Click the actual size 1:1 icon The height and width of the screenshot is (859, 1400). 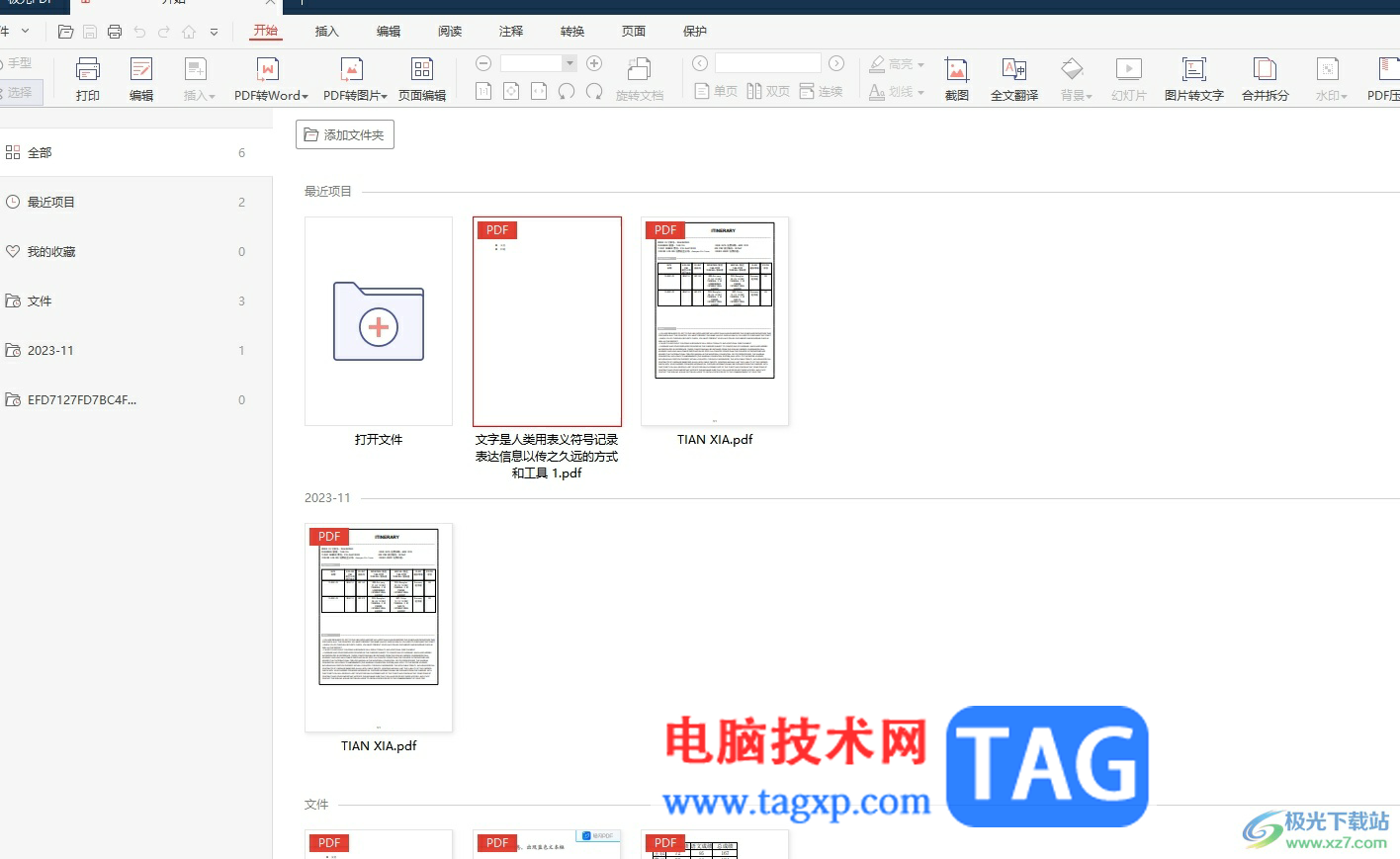483,92
